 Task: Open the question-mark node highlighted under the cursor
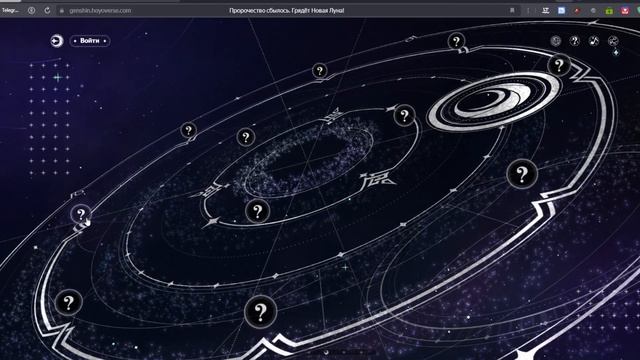coord(81,213)
